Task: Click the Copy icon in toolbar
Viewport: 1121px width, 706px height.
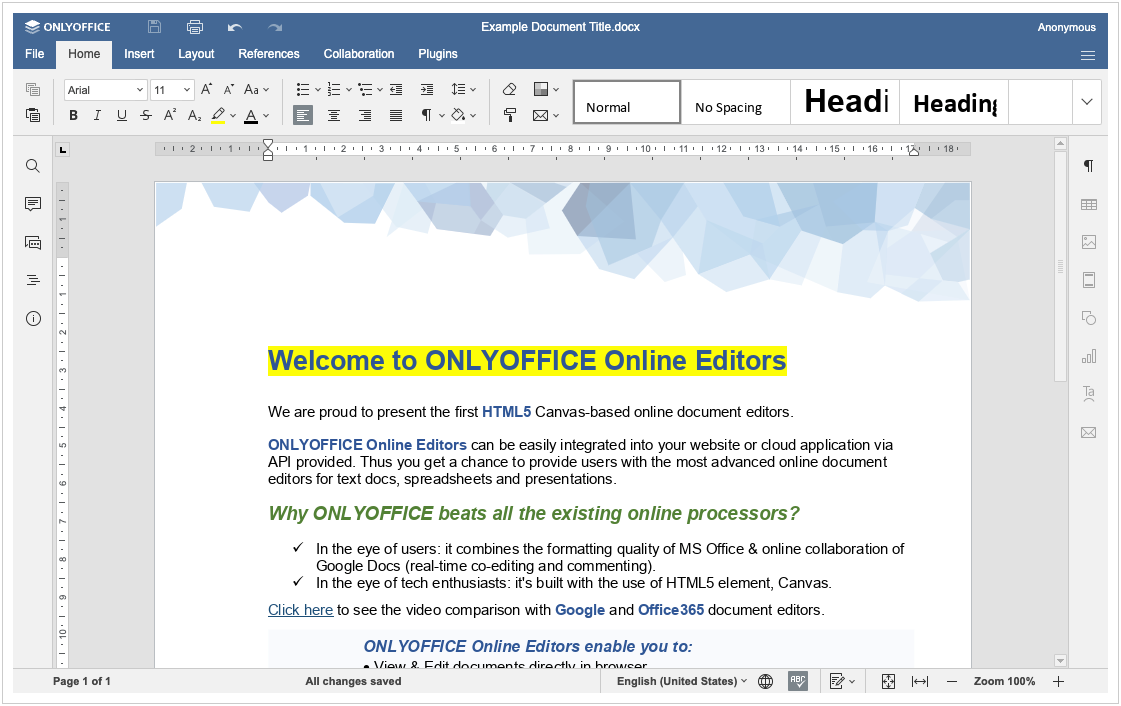Action: [33, 89]
